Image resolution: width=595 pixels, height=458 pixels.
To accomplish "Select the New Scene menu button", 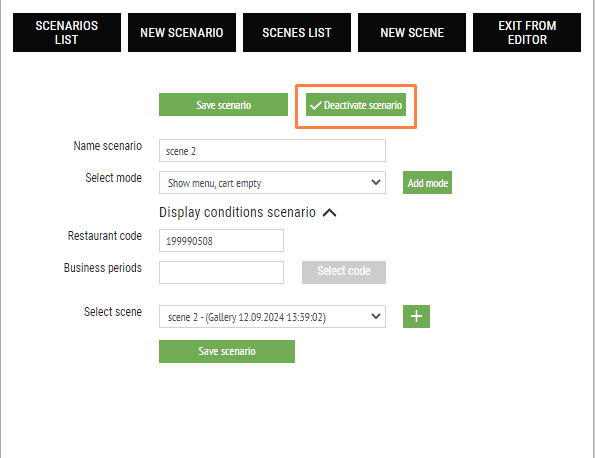I will pyautogui.click(x=412, y=33).
